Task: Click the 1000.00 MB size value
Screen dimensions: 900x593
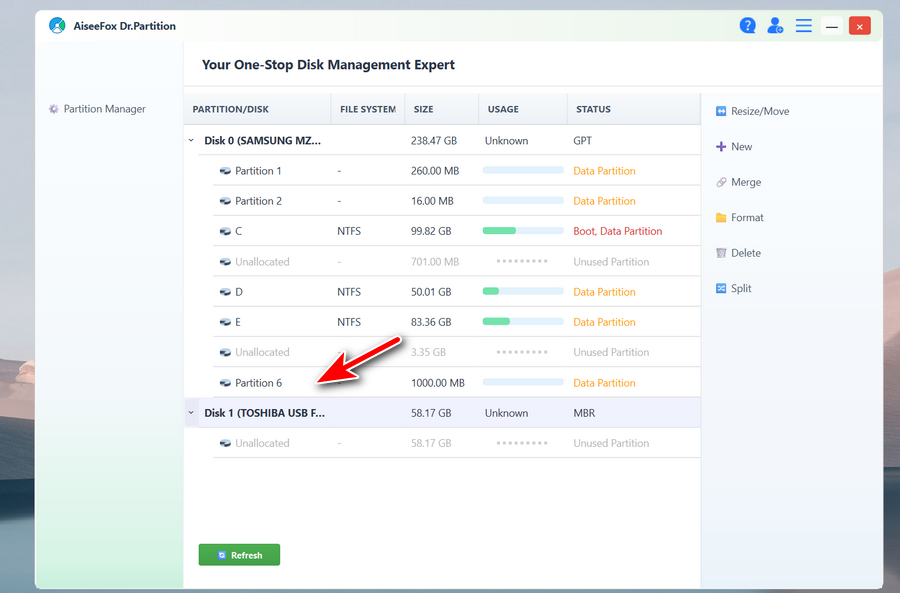Action: coord(438,383)
